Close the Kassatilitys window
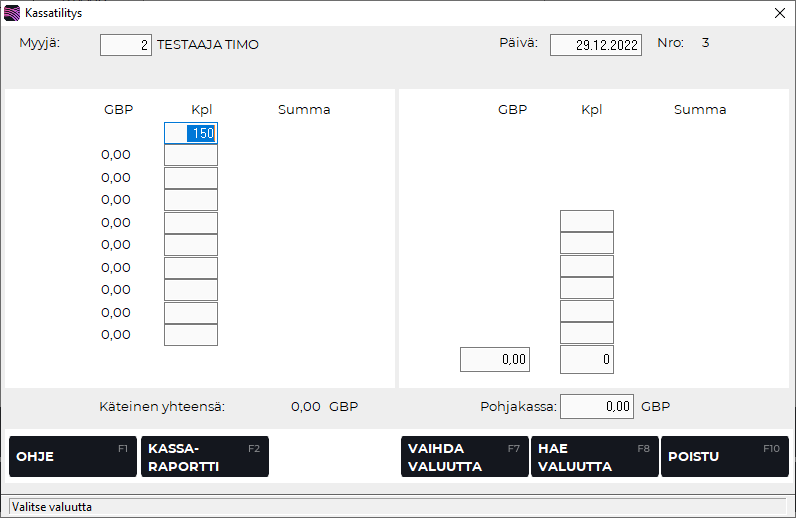 pos(779,13)
